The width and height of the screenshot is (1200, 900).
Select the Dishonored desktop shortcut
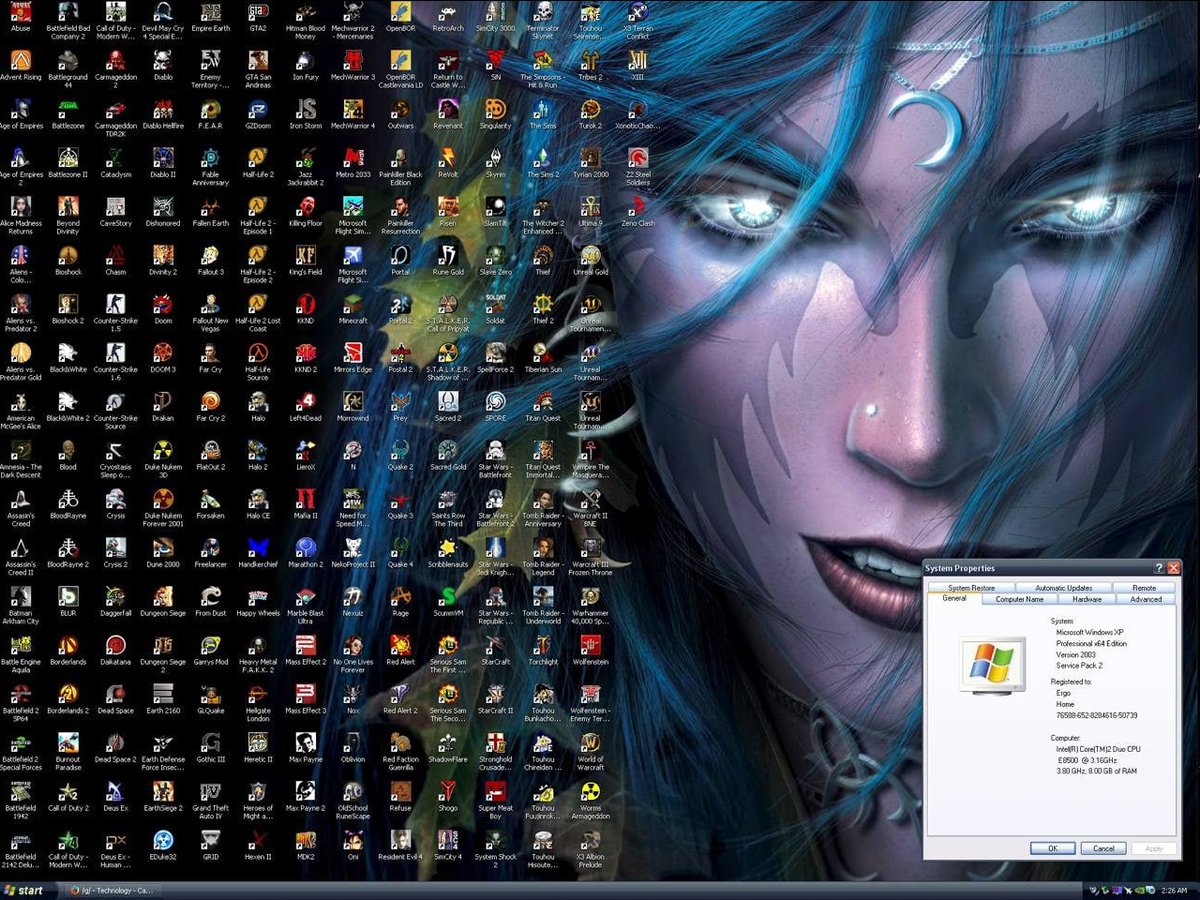(x=163, y=212)
